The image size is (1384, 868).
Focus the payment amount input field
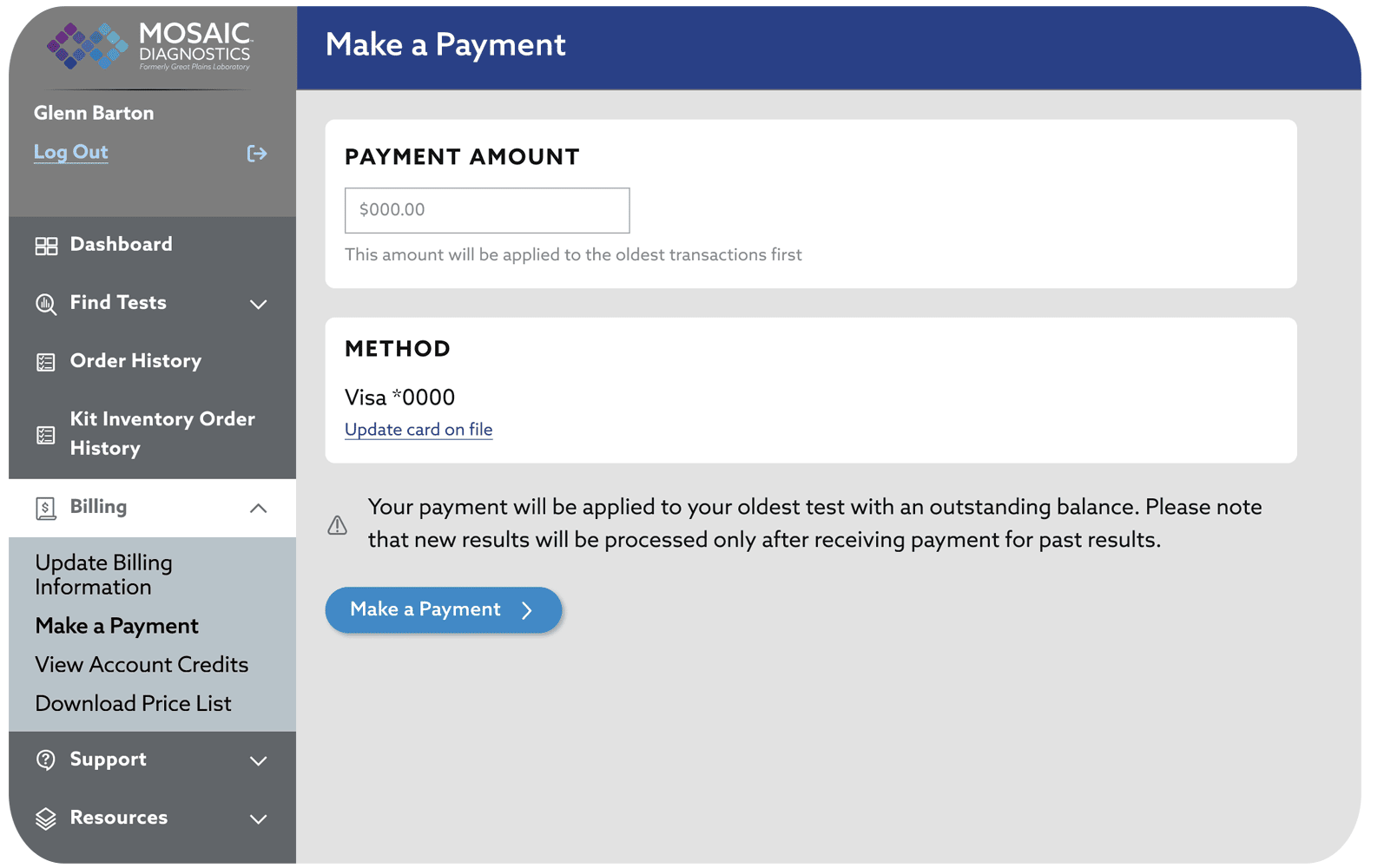pos(487,210)
